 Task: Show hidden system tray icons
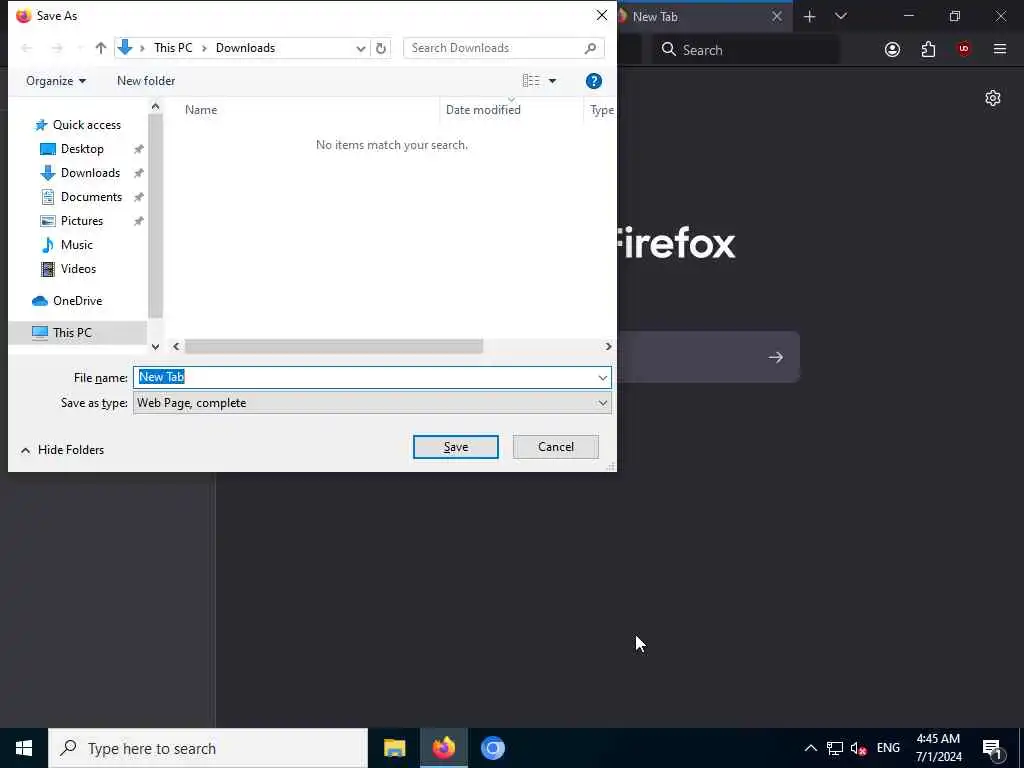(x=810, y=748)
